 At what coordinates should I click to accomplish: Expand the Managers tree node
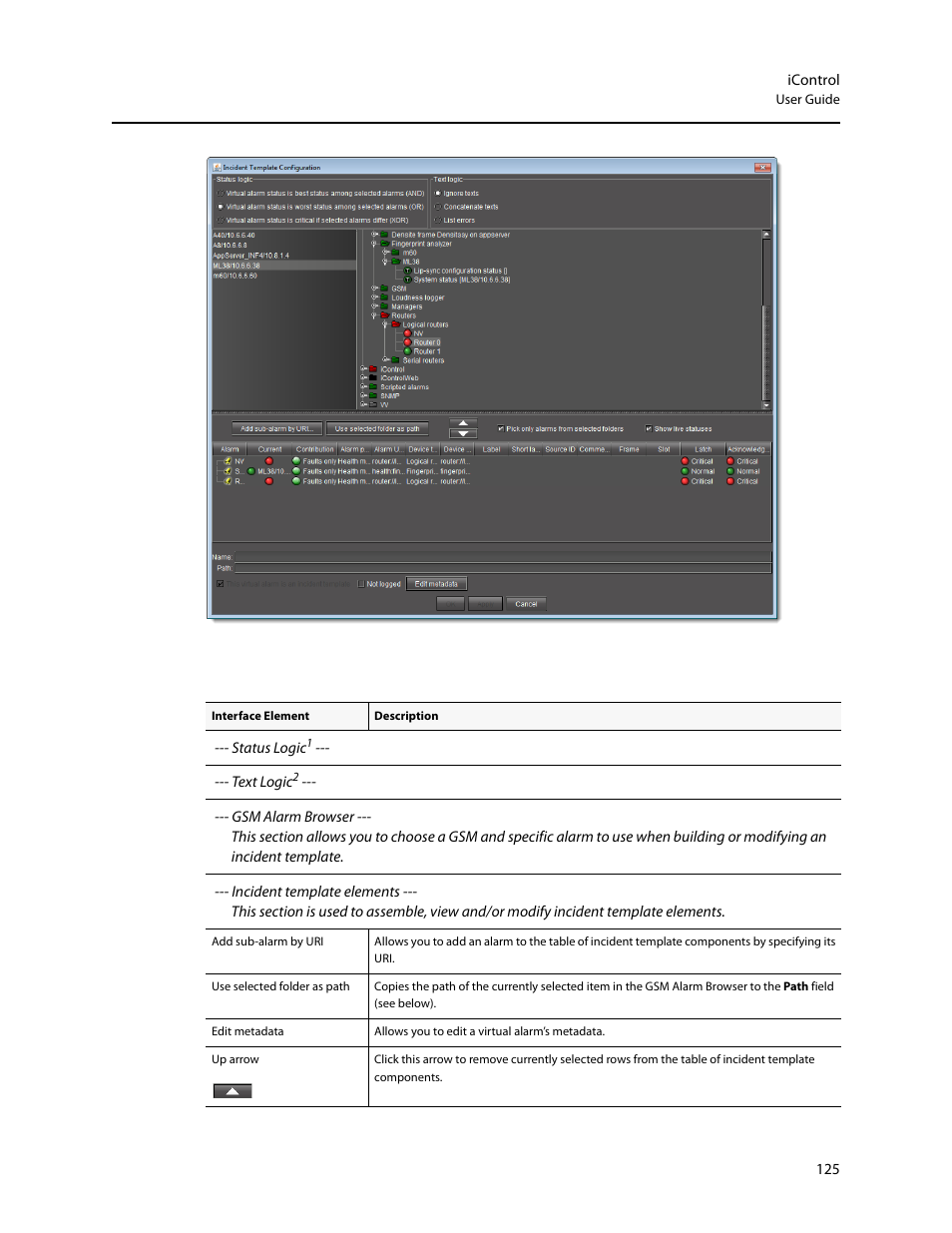point(374,307)
